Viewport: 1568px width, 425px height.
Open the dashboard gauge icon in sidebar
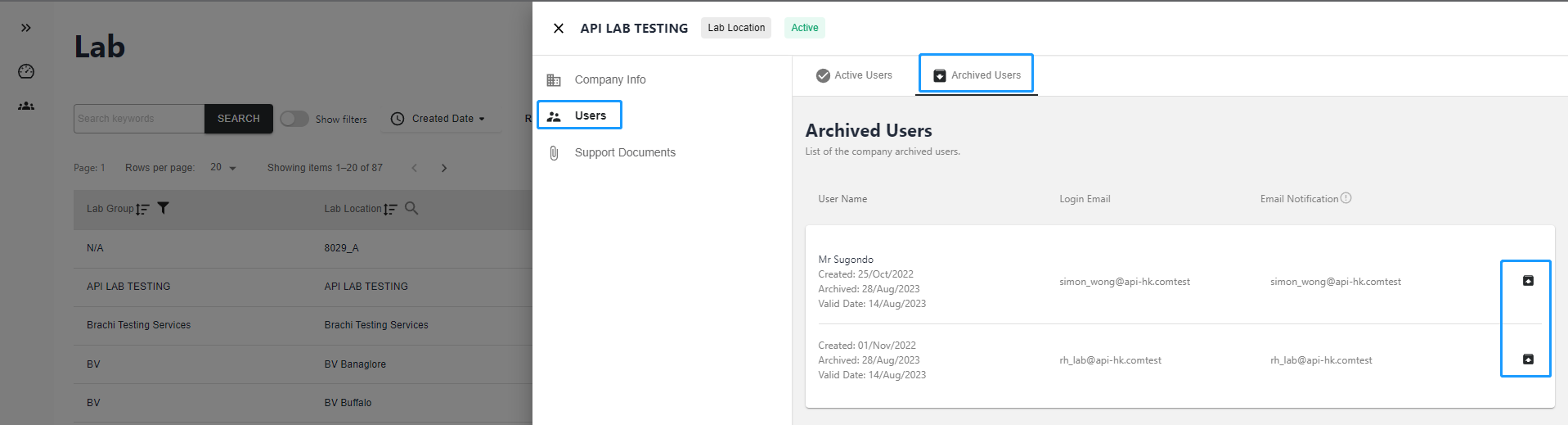26,71
